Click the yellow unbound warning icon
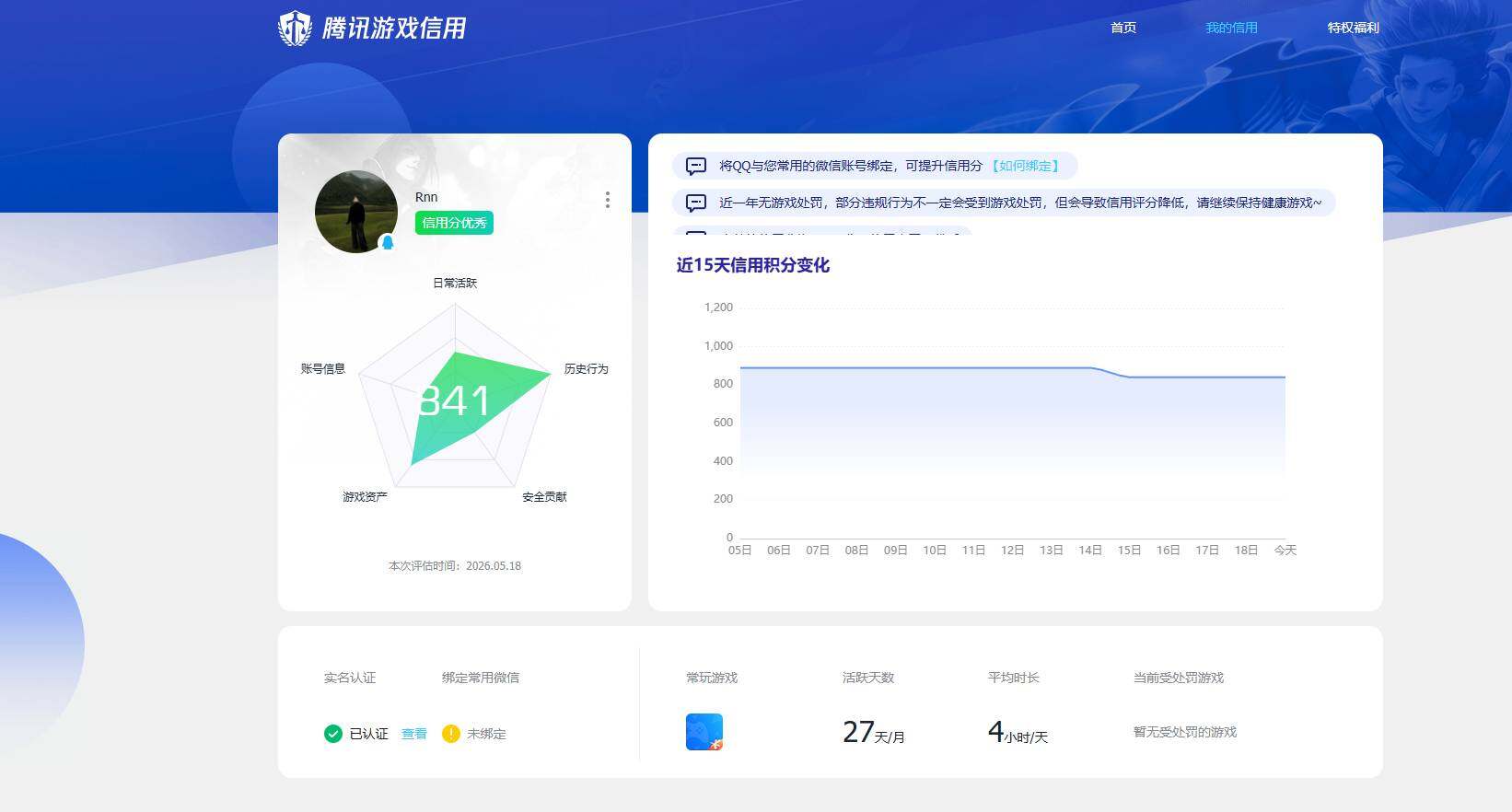 coord(451,734)
